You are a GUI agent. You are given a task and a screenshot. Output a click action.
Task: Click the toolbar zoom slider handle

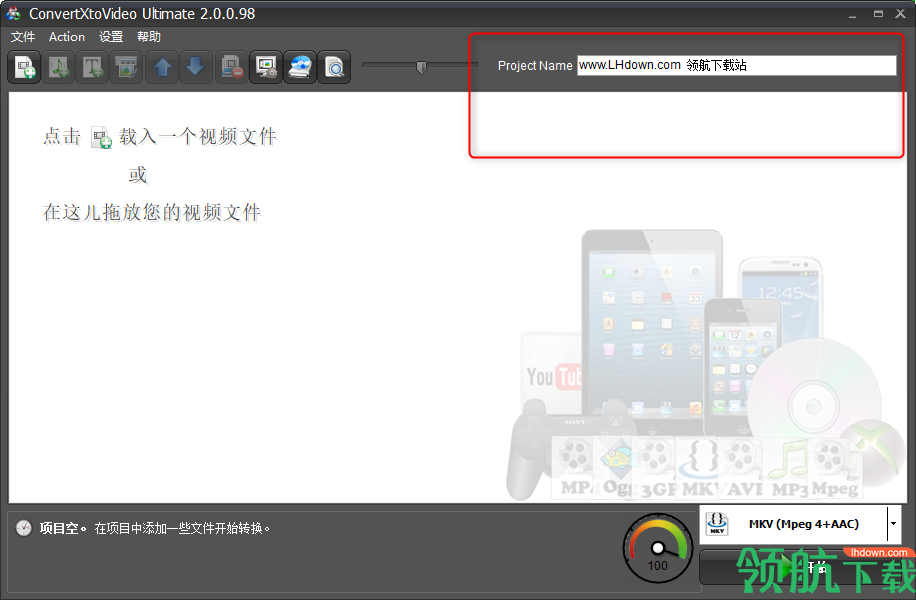click(421, 67)
